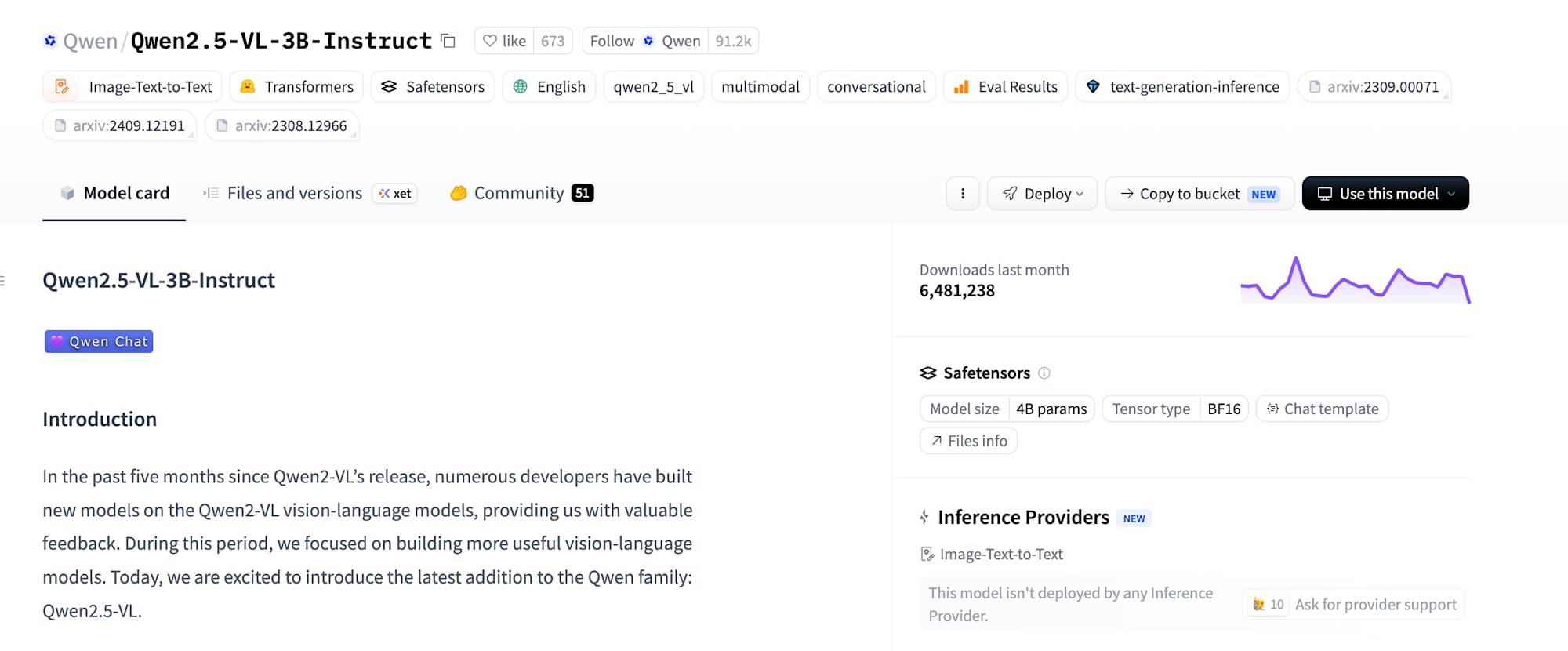Open the xet badge next to Files

394,194
